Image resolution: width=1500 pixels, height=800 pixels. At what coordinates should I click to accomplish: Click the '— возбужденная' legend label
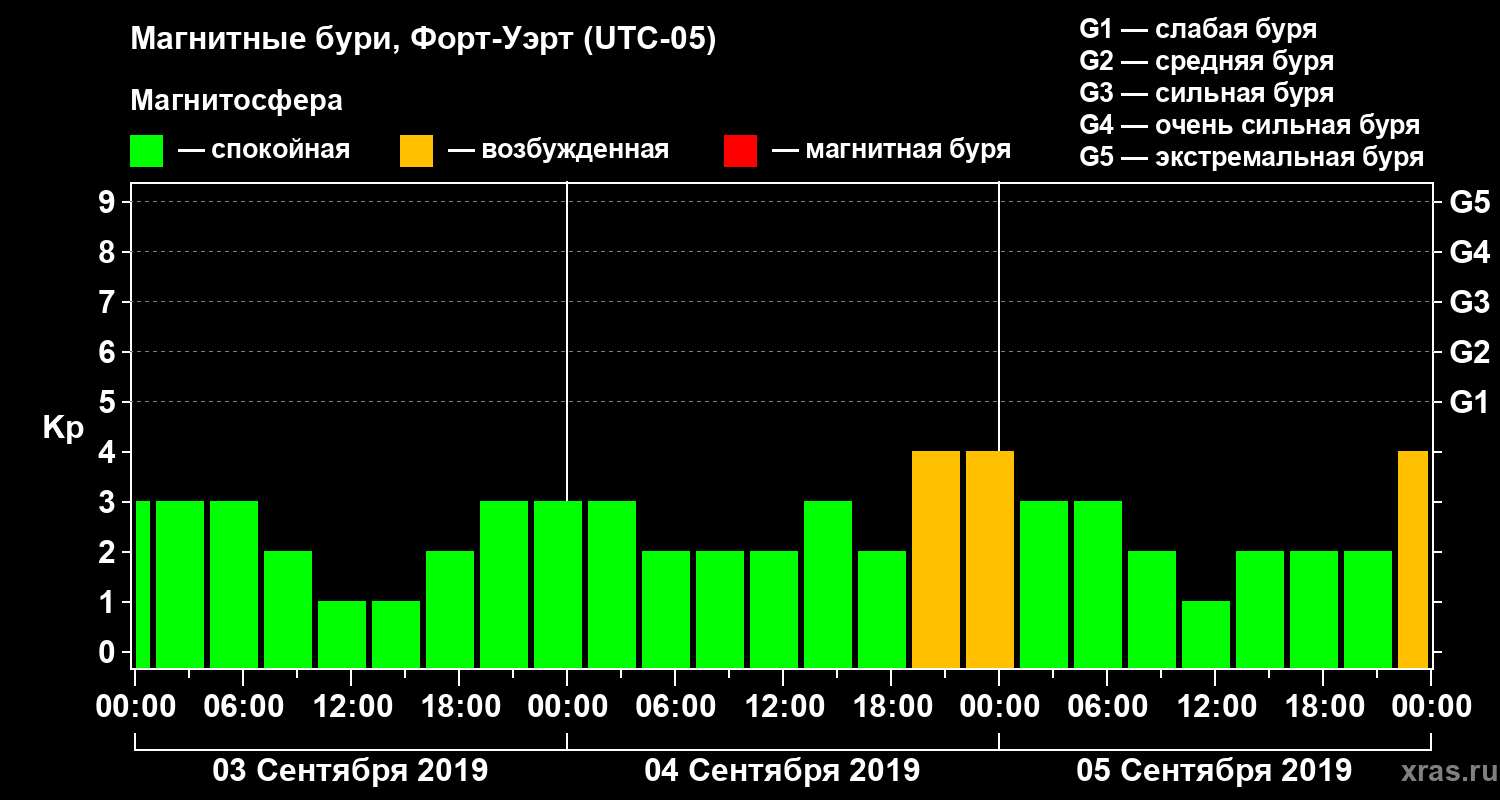coord(558,151)
